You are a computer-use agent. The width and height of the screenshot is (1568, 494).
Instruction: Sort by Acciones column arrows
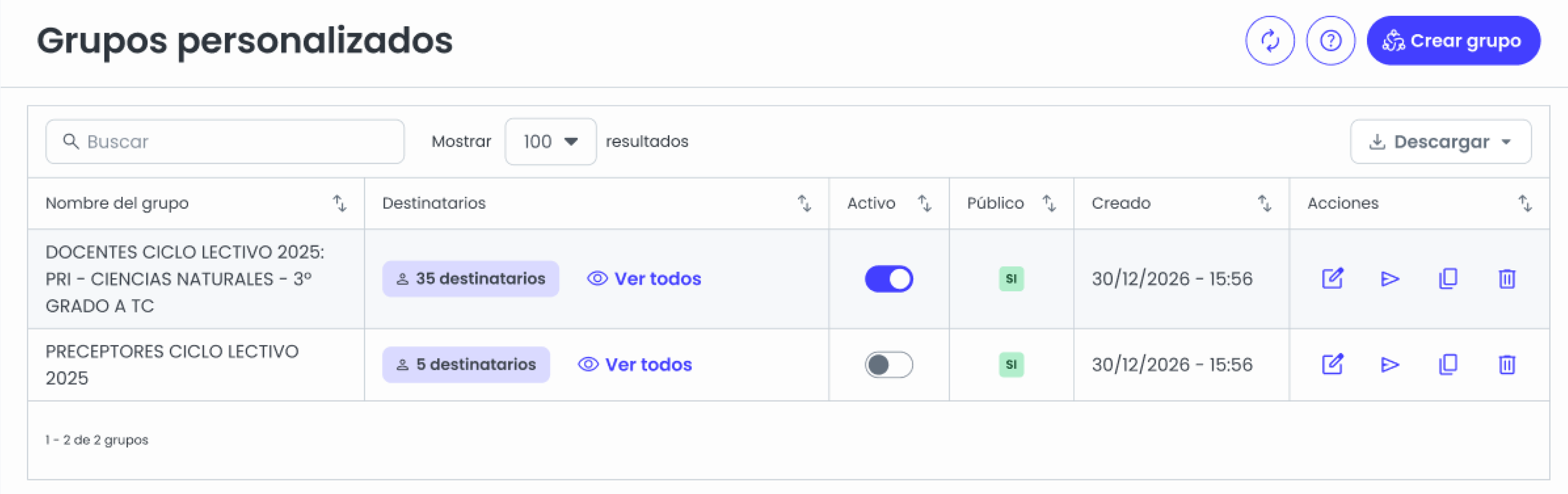click(x=1525, y=203)
